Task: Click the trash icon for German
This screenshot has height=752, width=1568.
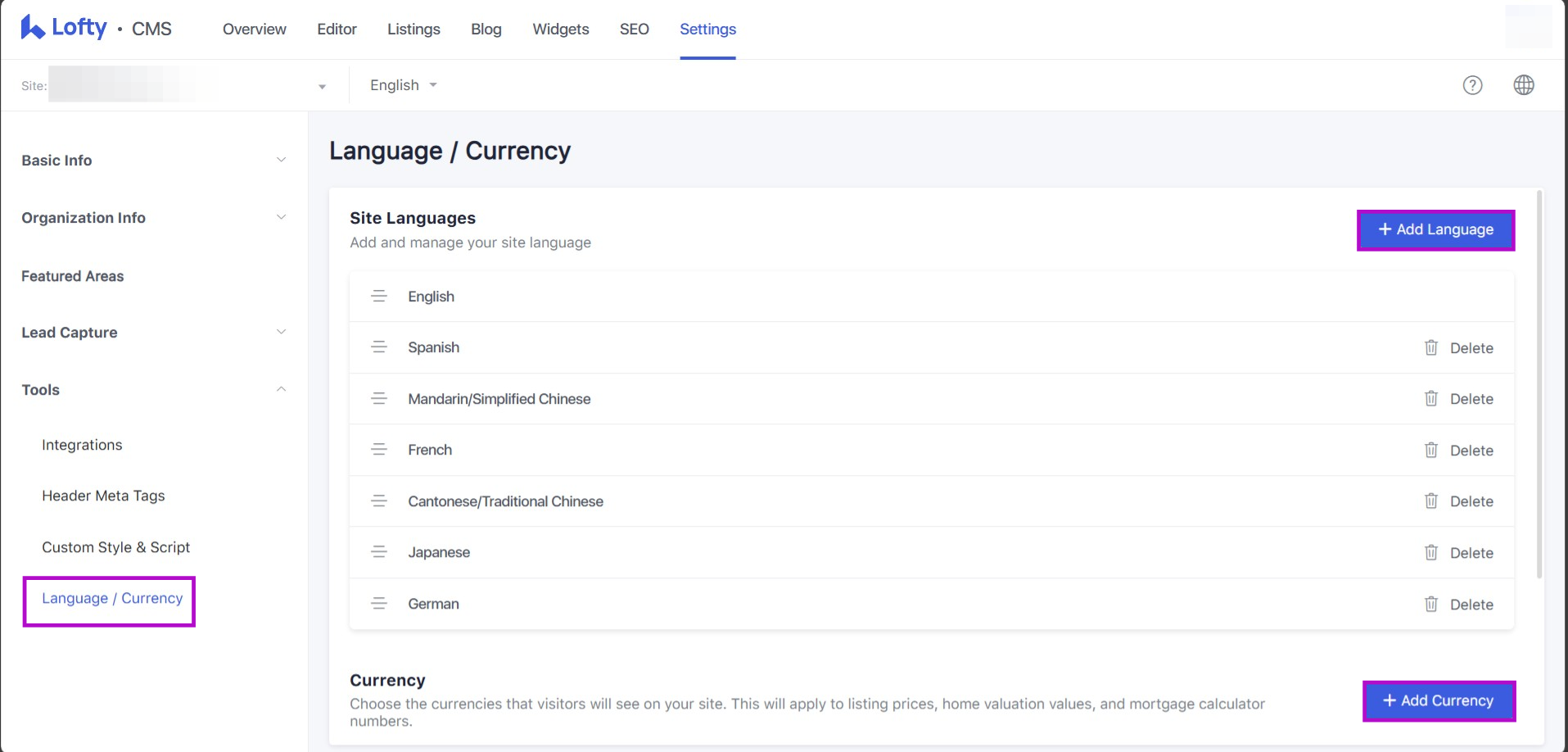Action: point(1430,604)
